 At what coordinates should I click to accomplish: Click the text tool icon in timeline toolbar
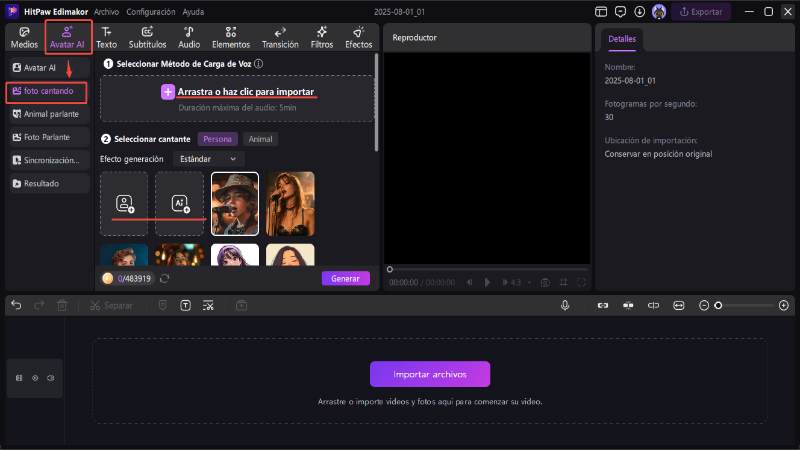(185, 305)
